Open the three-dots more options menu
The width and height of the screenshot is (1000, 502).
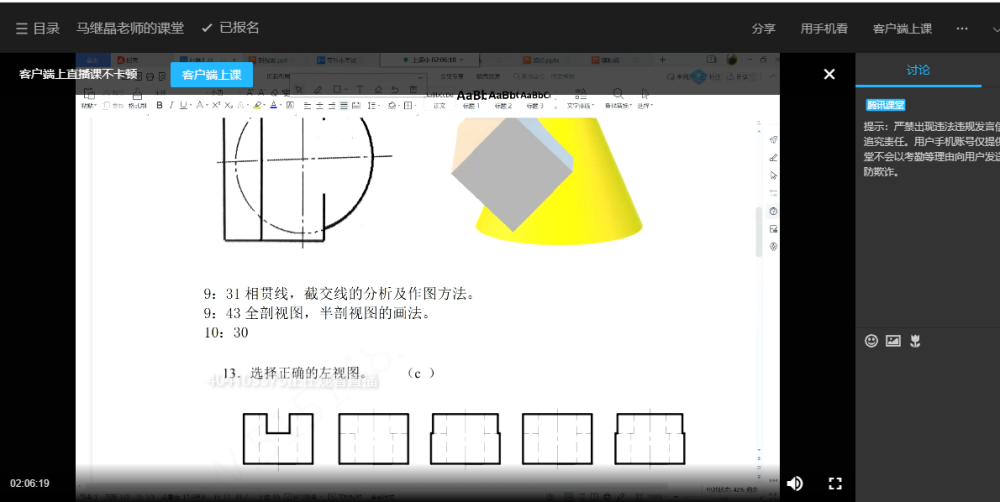[962, 28]
